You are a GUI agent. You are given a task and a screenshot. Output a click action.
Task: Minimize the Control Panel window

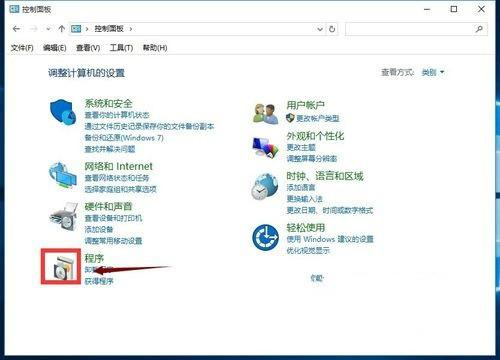click(x=427, y=9)
